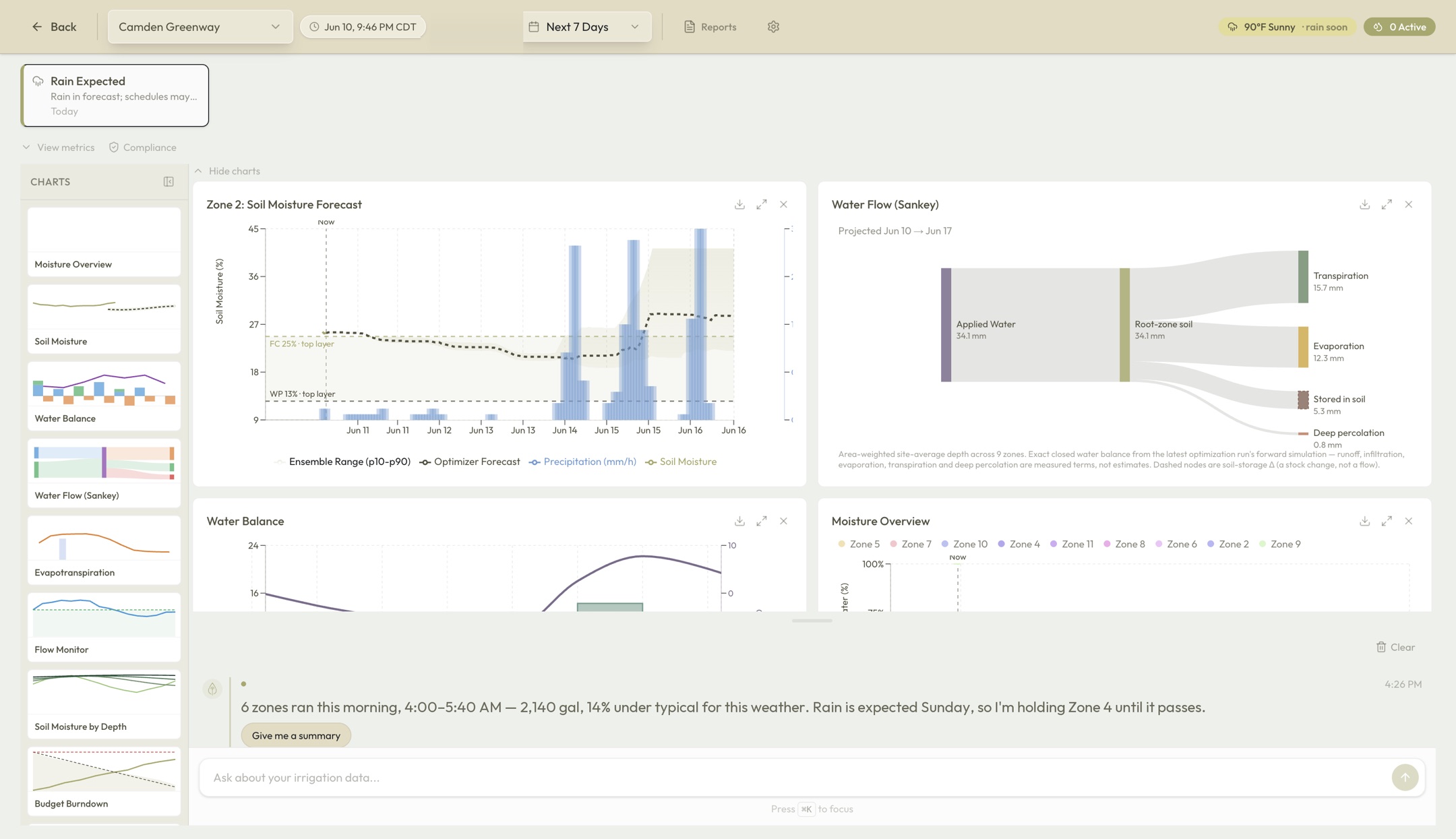The height and width of the screenshot is (839, 1456).
Task: Toggle Soil Moisture legend series
Action: tap(681, 462)
